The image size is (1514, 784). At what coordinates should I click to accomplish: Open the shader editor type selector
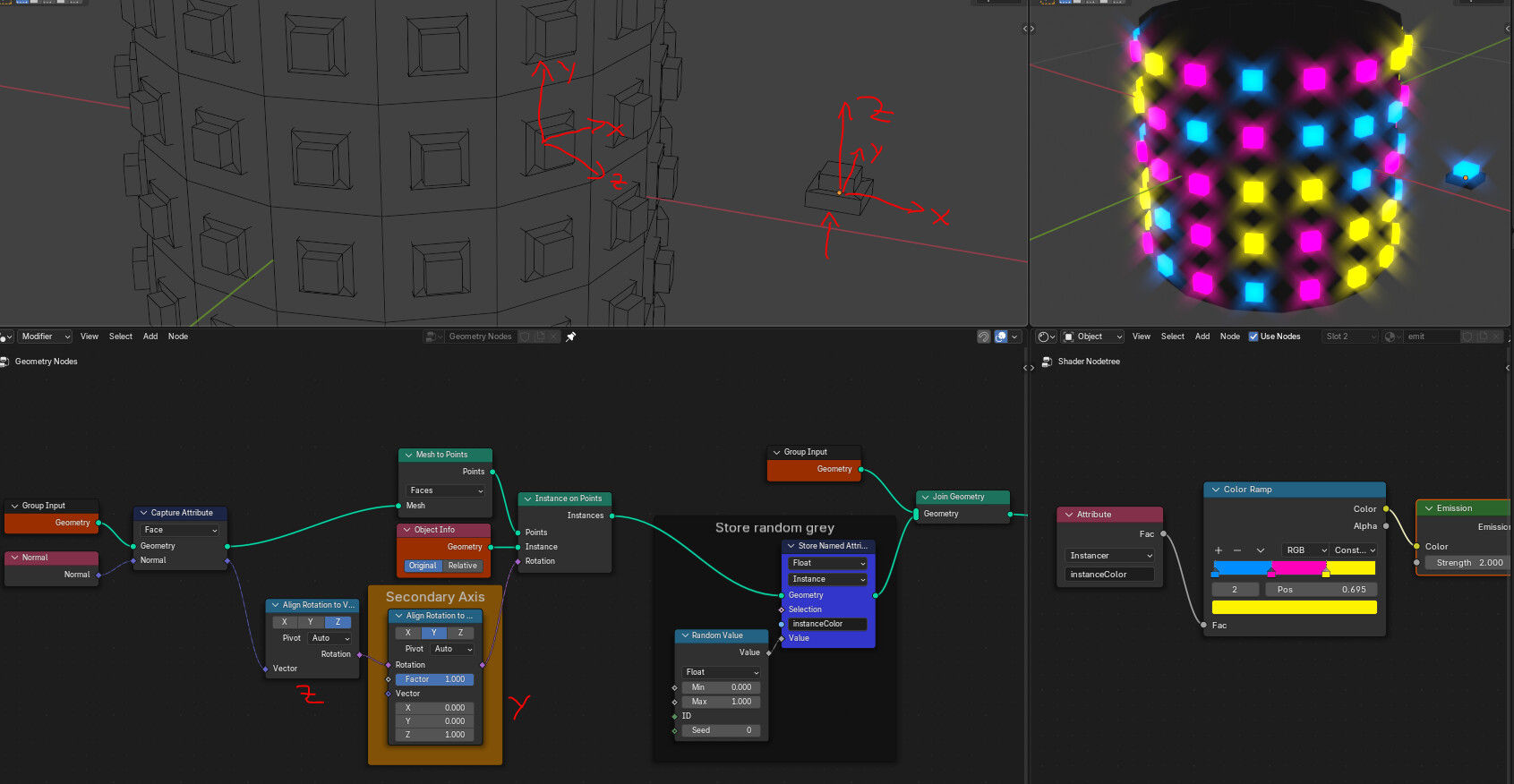click(x=1046, y=337)
